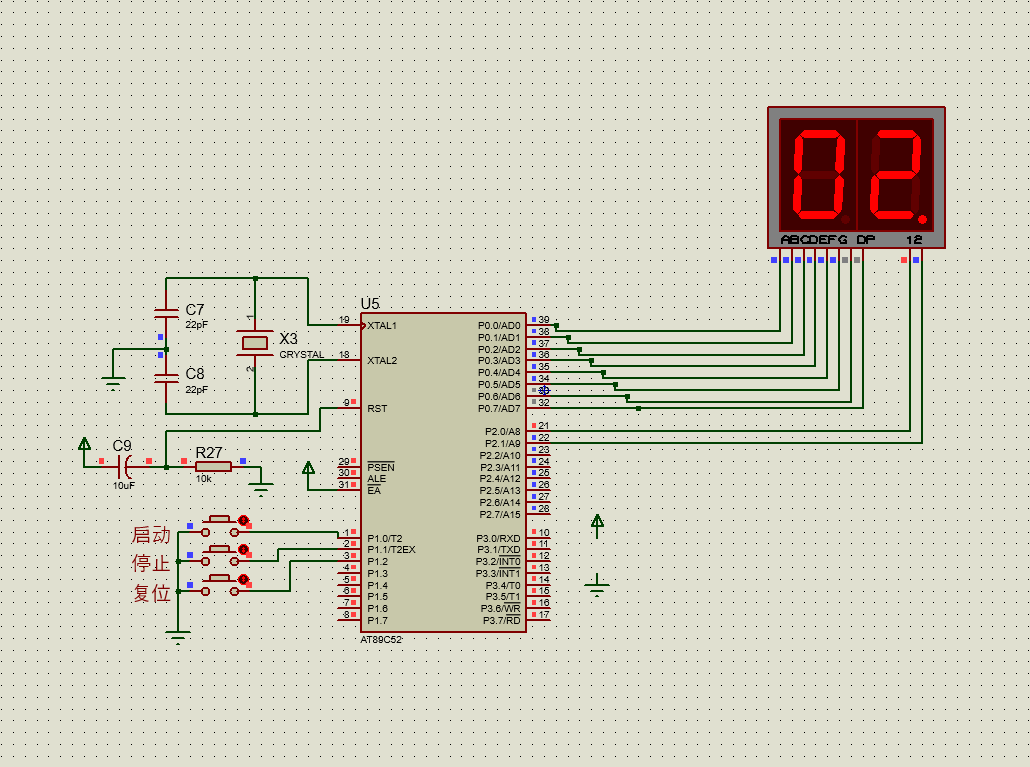This screenshot has width=1030, height=767.
Task: Select the crystal oscillator X3 component
Action: (255, 343)
